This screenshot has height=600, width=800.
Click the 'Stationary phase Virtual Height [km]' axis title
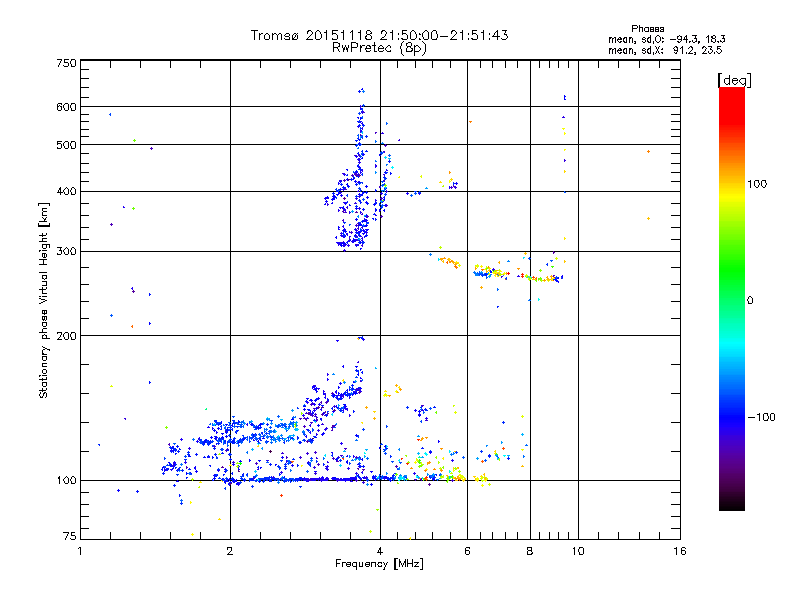point(44,300)
